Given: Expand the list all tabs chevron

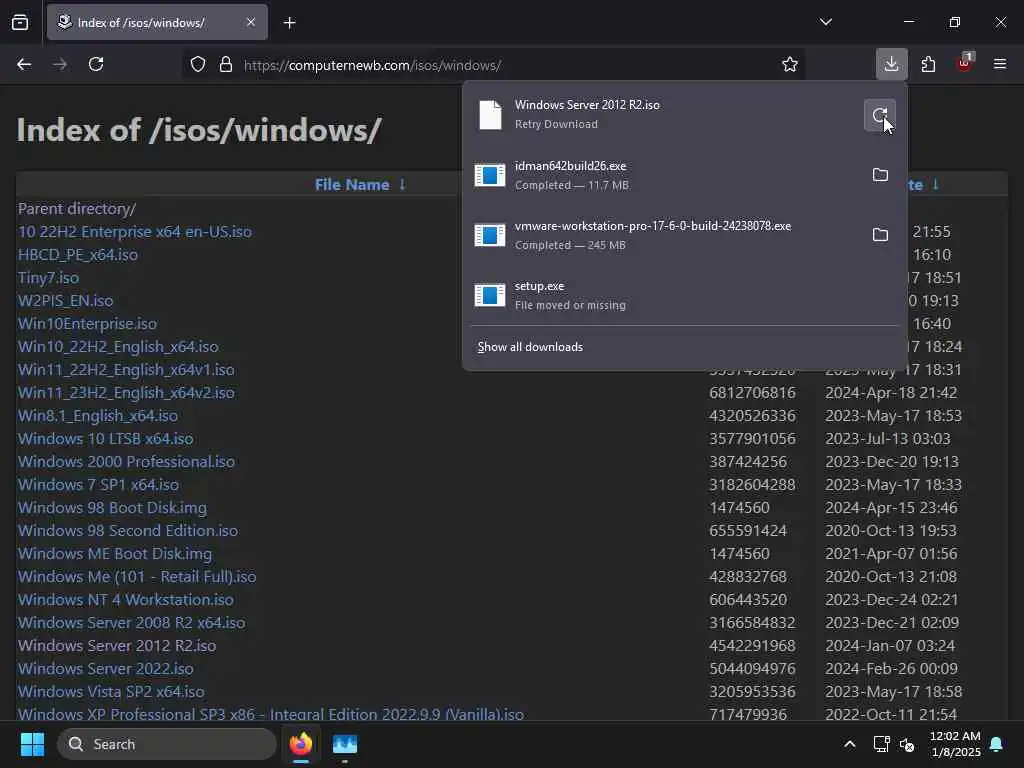Looking at the screenshot, I should [x=826, y=22].
